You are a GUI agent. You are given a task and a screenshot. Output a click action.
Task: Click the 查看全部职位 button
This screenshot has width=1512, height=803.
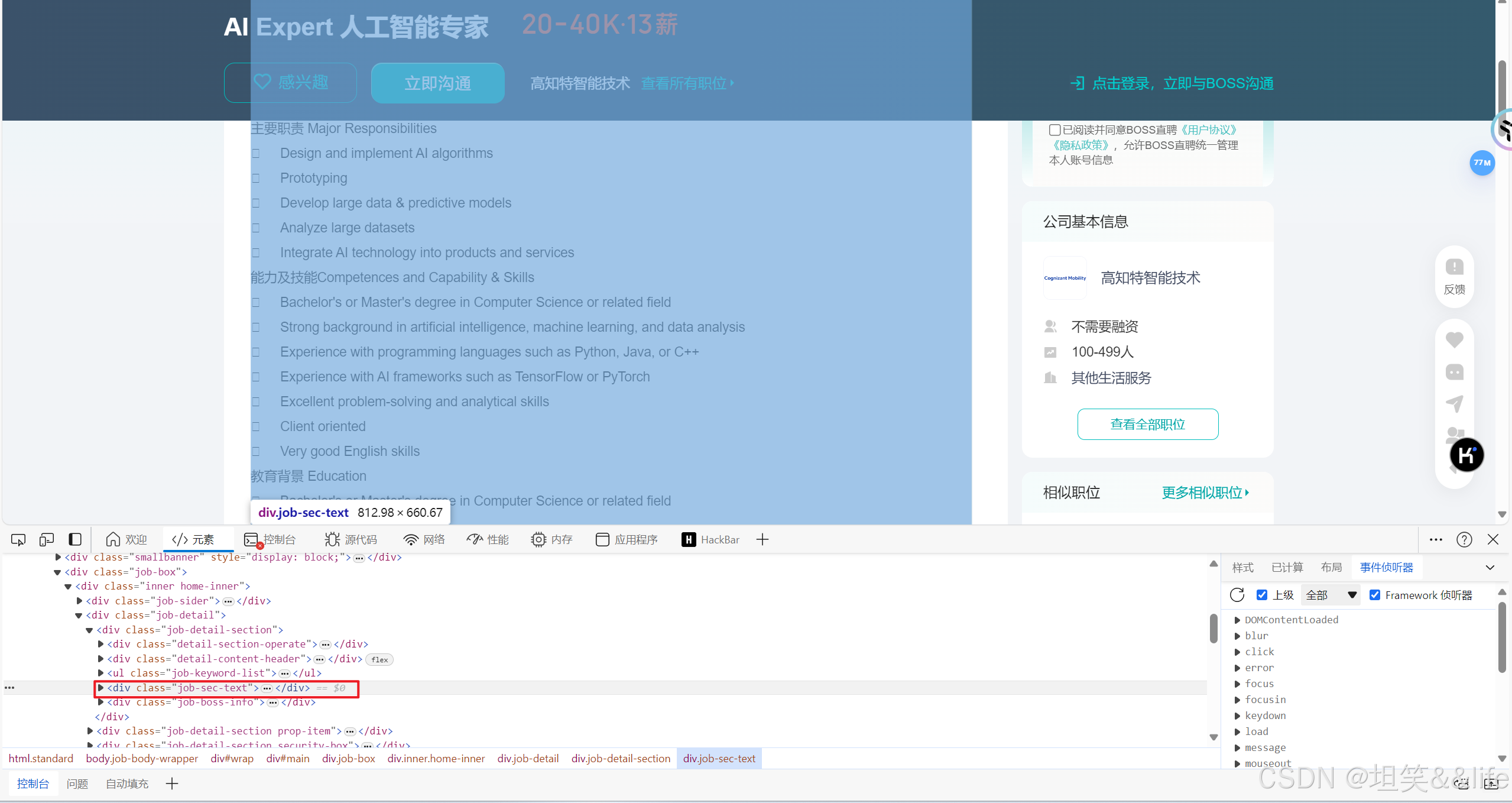[1147, 424]
